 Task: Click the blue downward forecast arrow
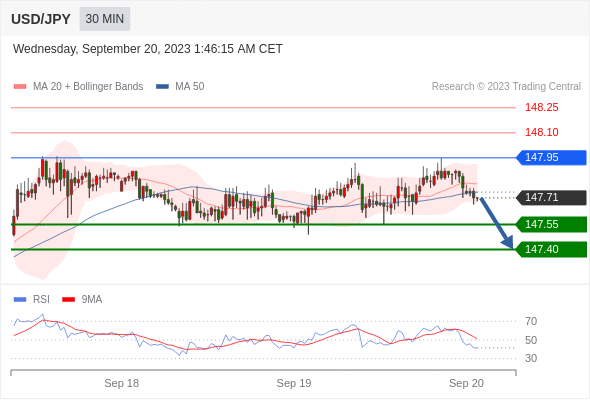coord(496,222)
